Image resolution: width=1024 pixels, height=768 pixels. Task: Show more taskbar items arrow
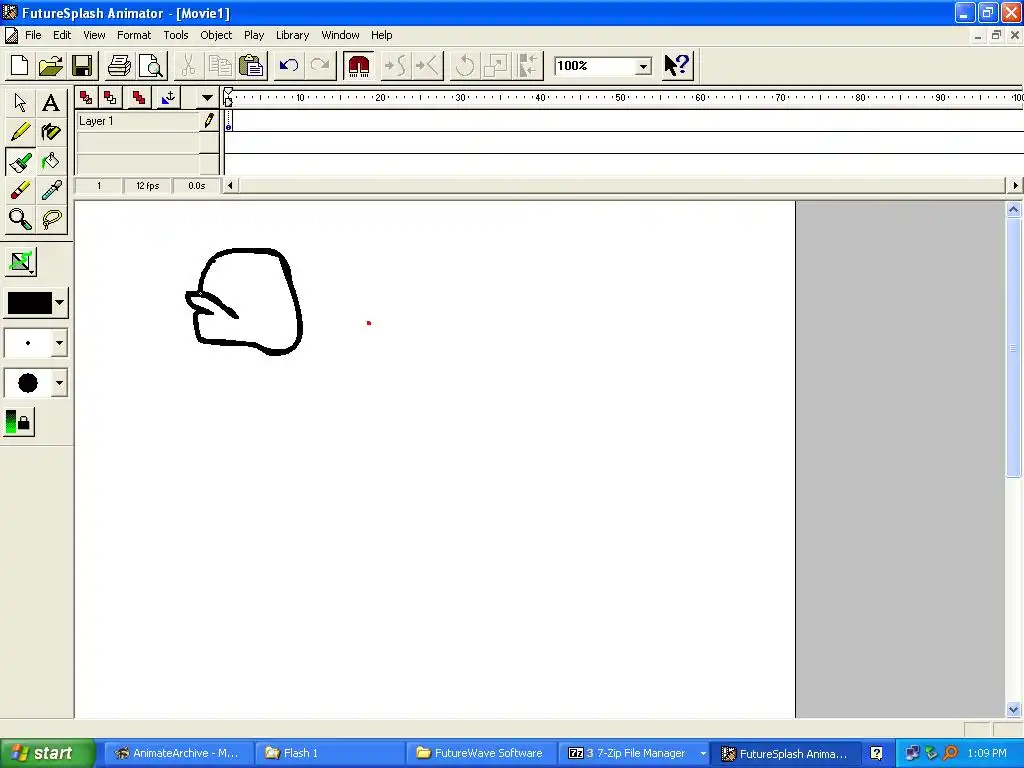click(x=703, y=754)
